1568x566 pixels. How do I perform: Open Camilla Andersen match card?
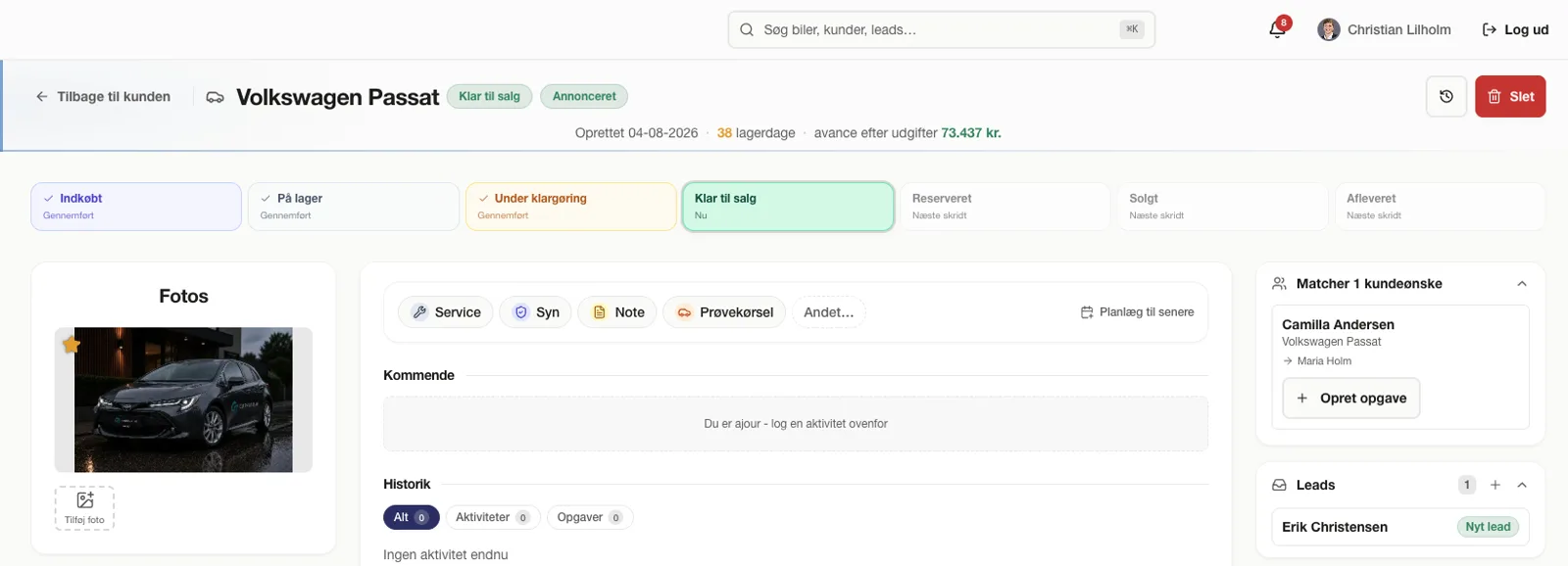(x=1400, y=367)
